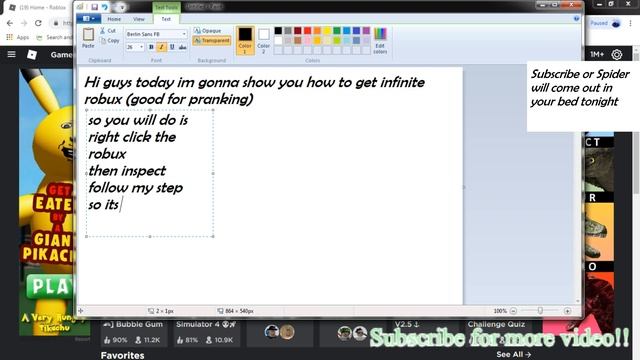Screen dimensions: 640x360
Task: Save the drawing with the floppy disk icon
Action: tap(94, 7)
